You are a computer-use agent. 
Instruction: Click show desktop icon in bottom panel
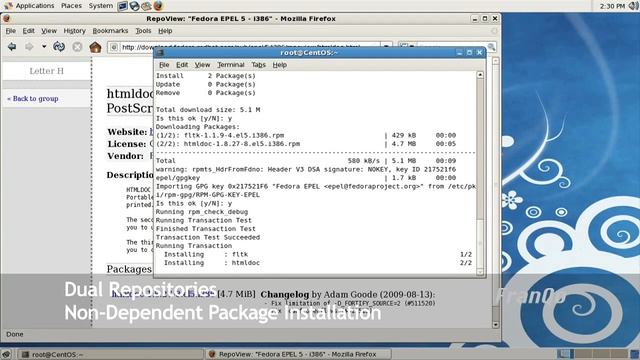pos(7,354)
